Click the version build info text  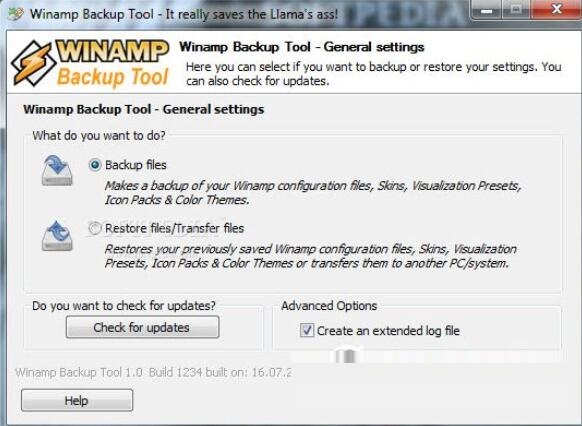[x=153, y=372]
